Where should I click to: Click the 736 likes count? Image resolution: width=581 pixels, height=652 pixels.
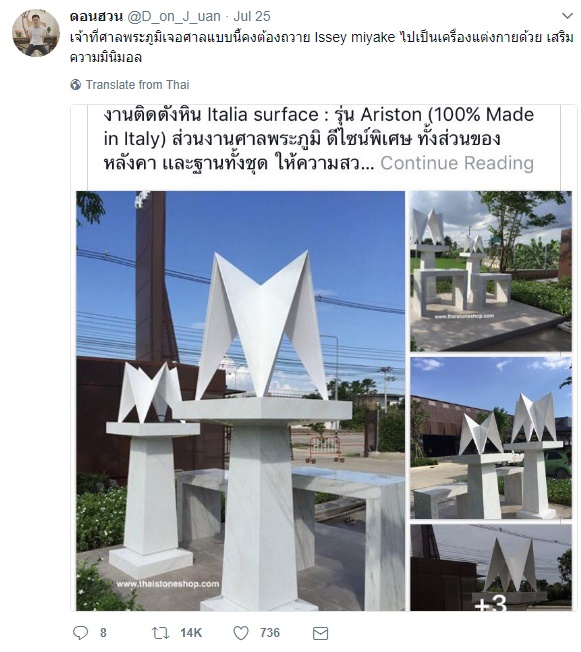click(270, 633)
